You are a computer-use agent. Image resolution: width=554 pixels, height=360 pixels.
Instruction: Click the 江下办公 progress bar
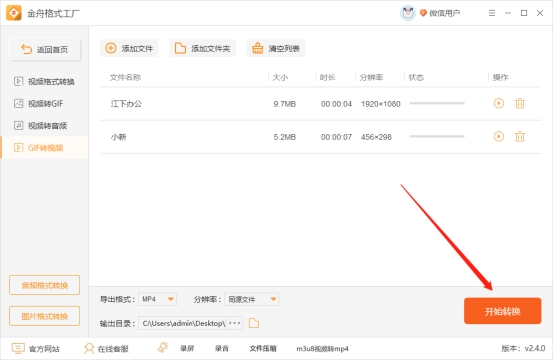tap(437, 103)
